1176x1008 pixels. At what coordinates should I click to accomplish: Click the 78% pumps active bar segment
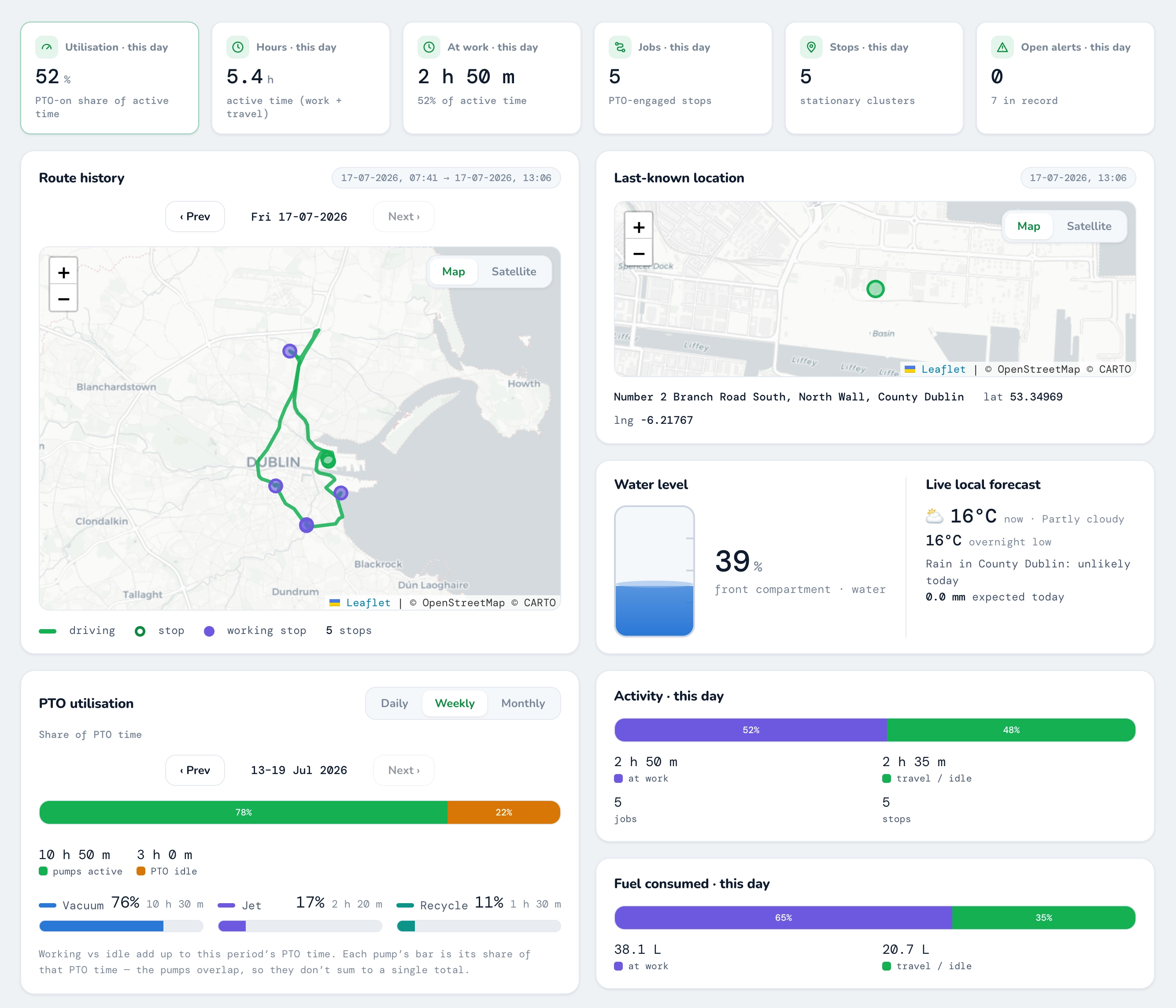(243, 812)
